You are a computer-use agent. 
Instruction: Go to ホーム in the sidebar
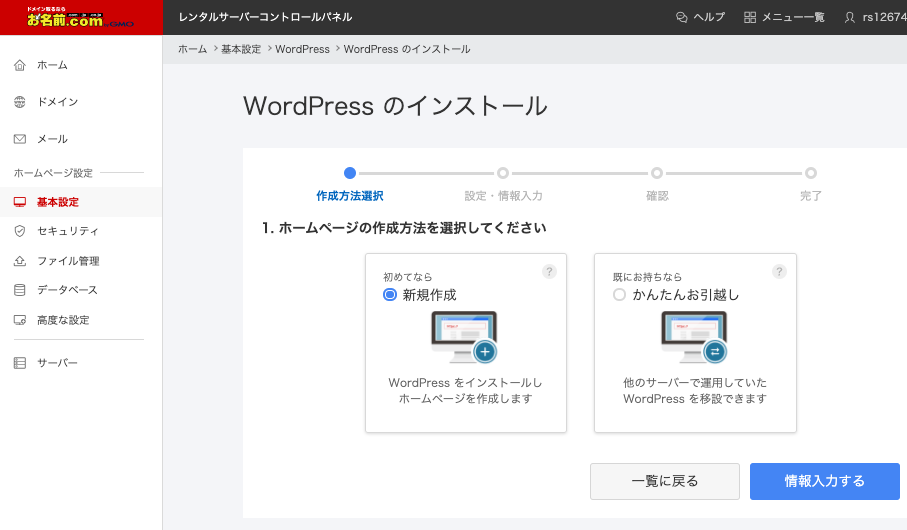52,65
